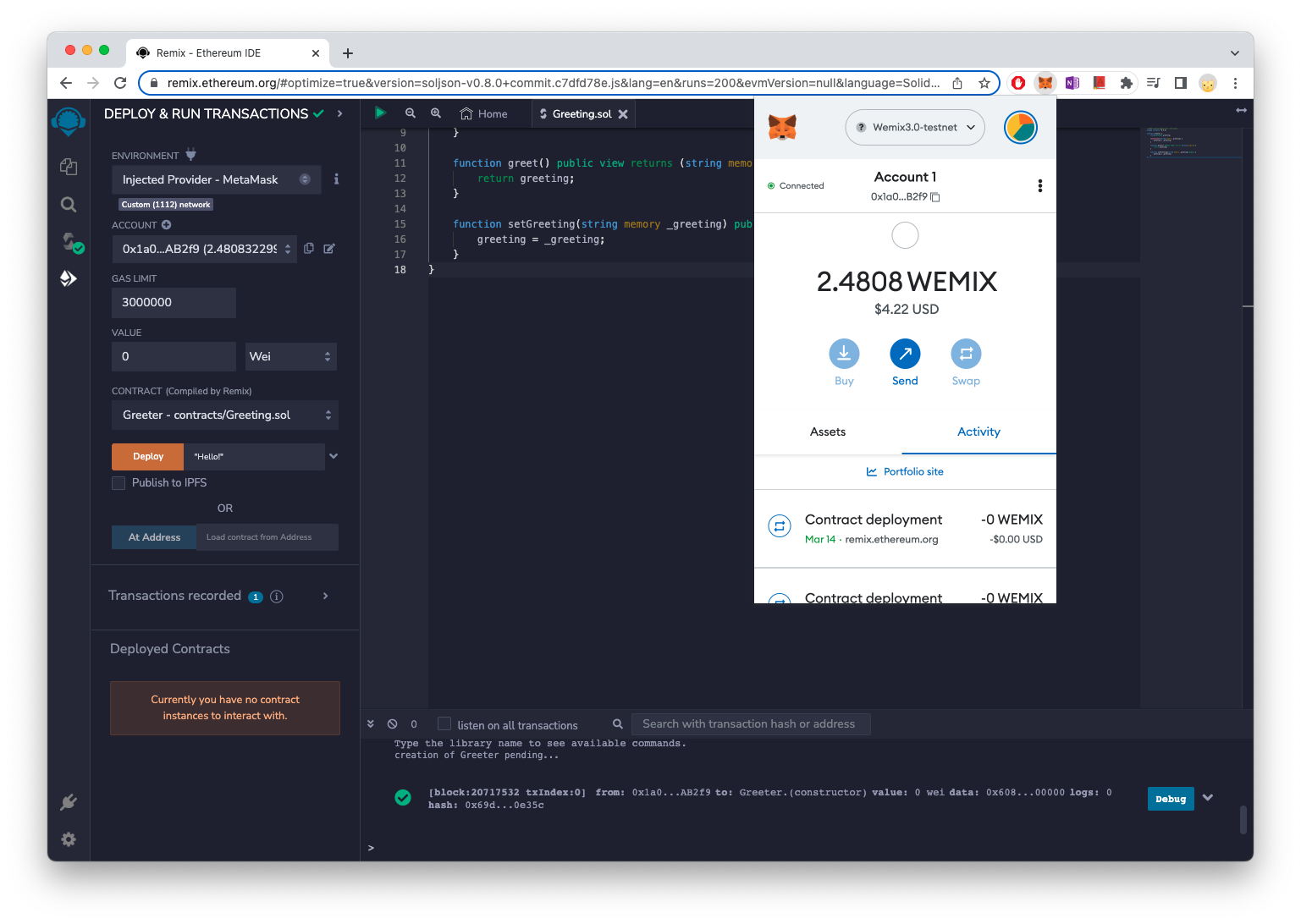Switch to the Assets tab in MetaMask
Screen dimensions: 1301x924
pyautogui.click(x=827, y=432)
